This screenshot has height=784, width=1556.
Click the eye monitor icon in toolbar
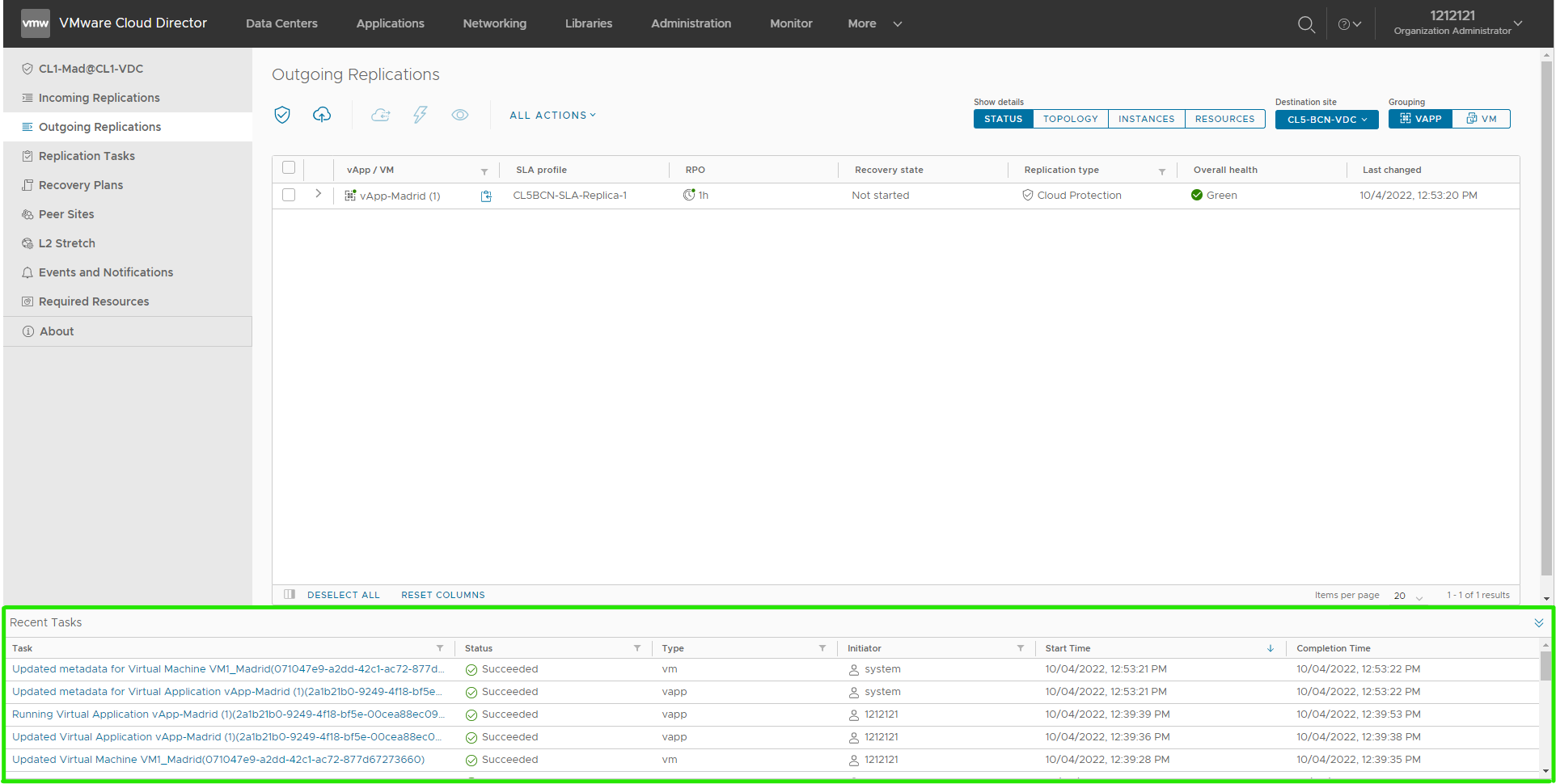coord(460,115)
